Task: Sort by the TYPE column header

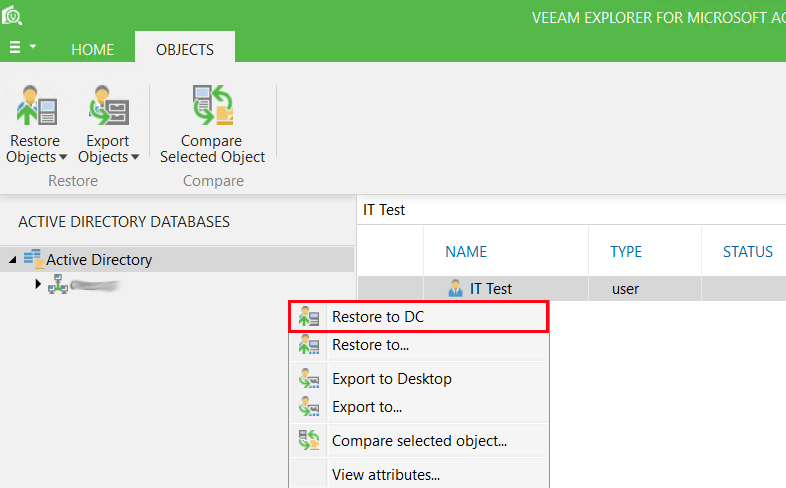Action: tap(626, 252)
